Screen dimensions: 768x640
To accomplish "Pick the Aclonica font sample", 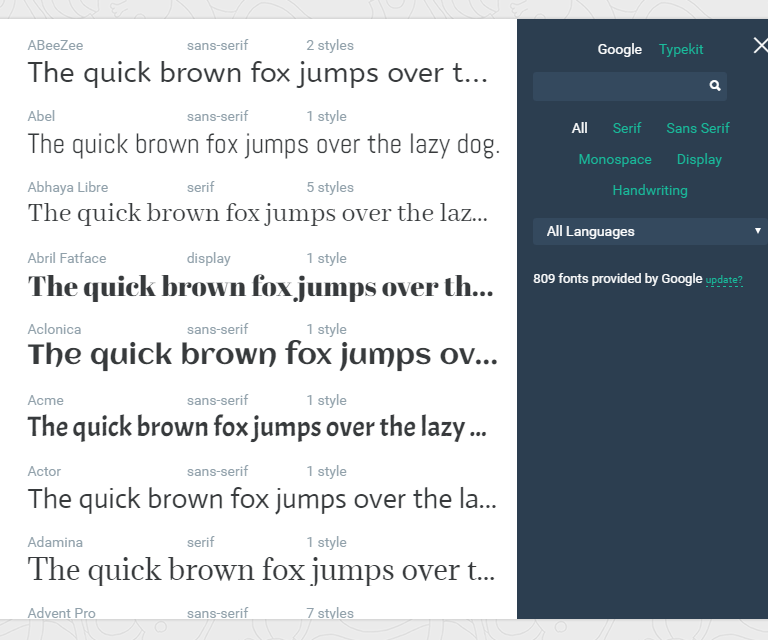I will [x=263, y=355].
